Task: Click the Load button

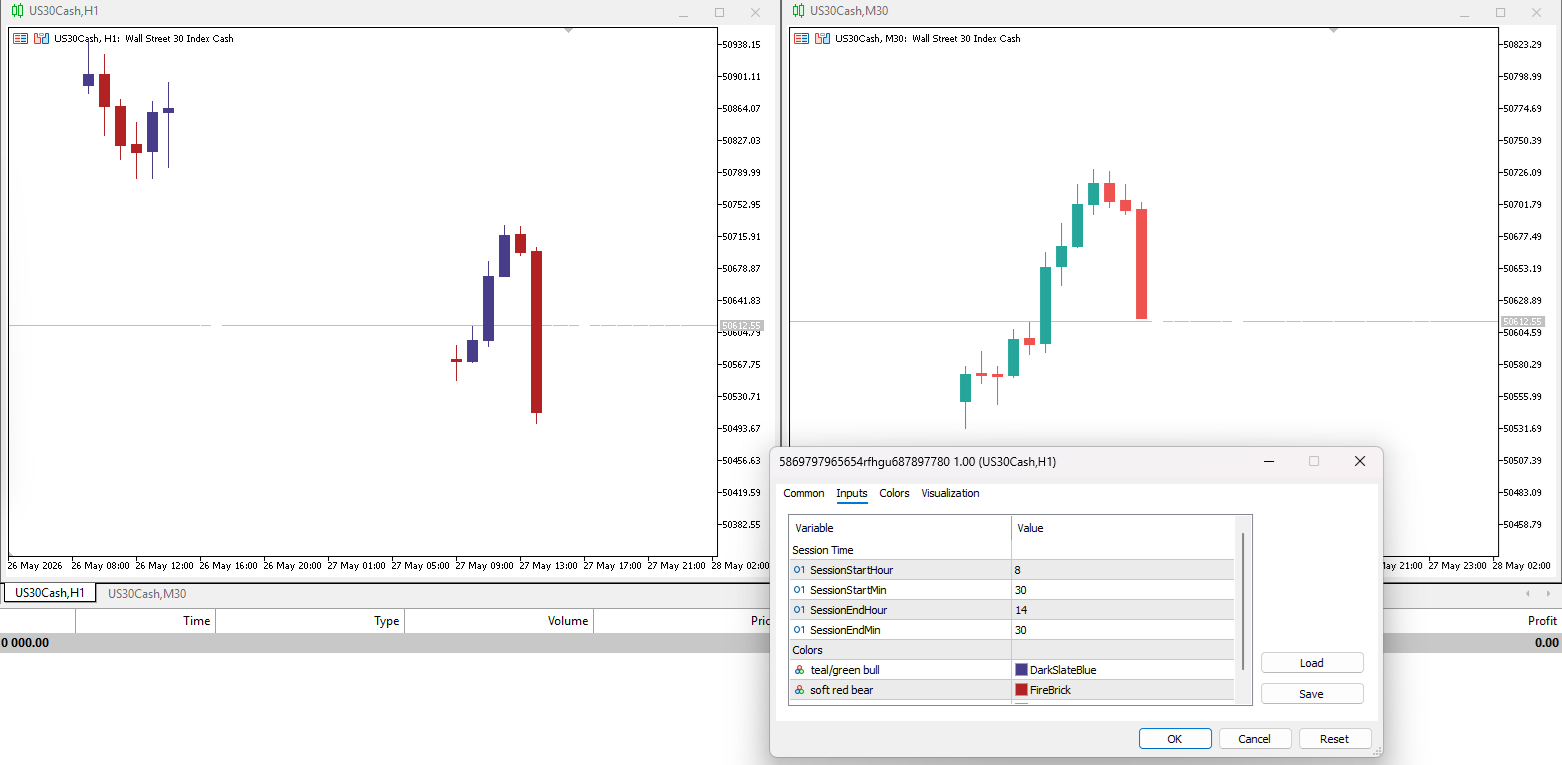Action: 1312,663
